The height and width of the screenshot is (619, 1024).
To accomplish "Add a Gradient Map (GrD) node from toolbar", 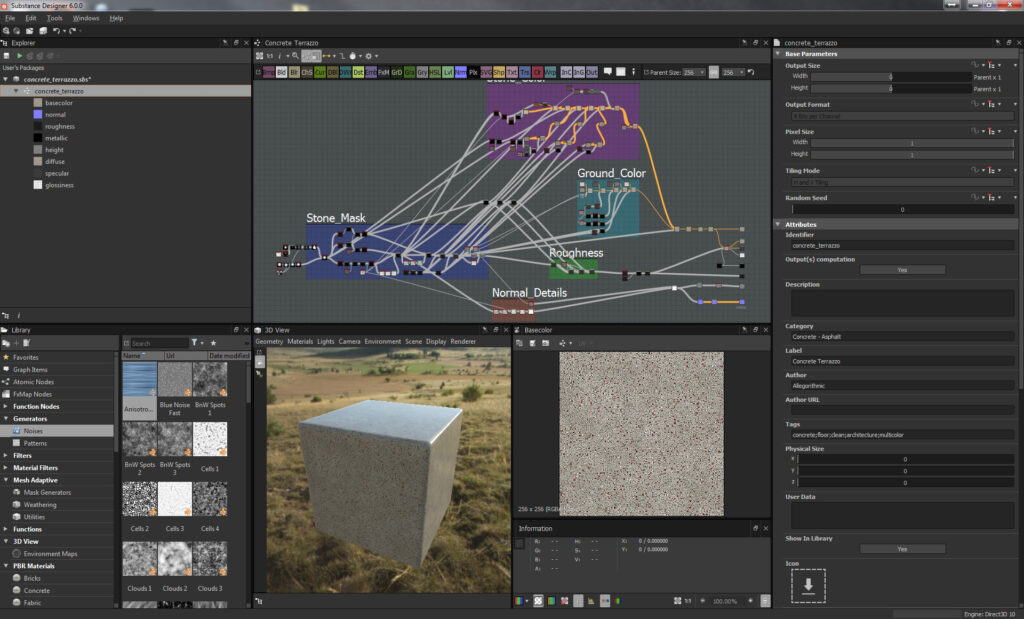I will point(396,72).
